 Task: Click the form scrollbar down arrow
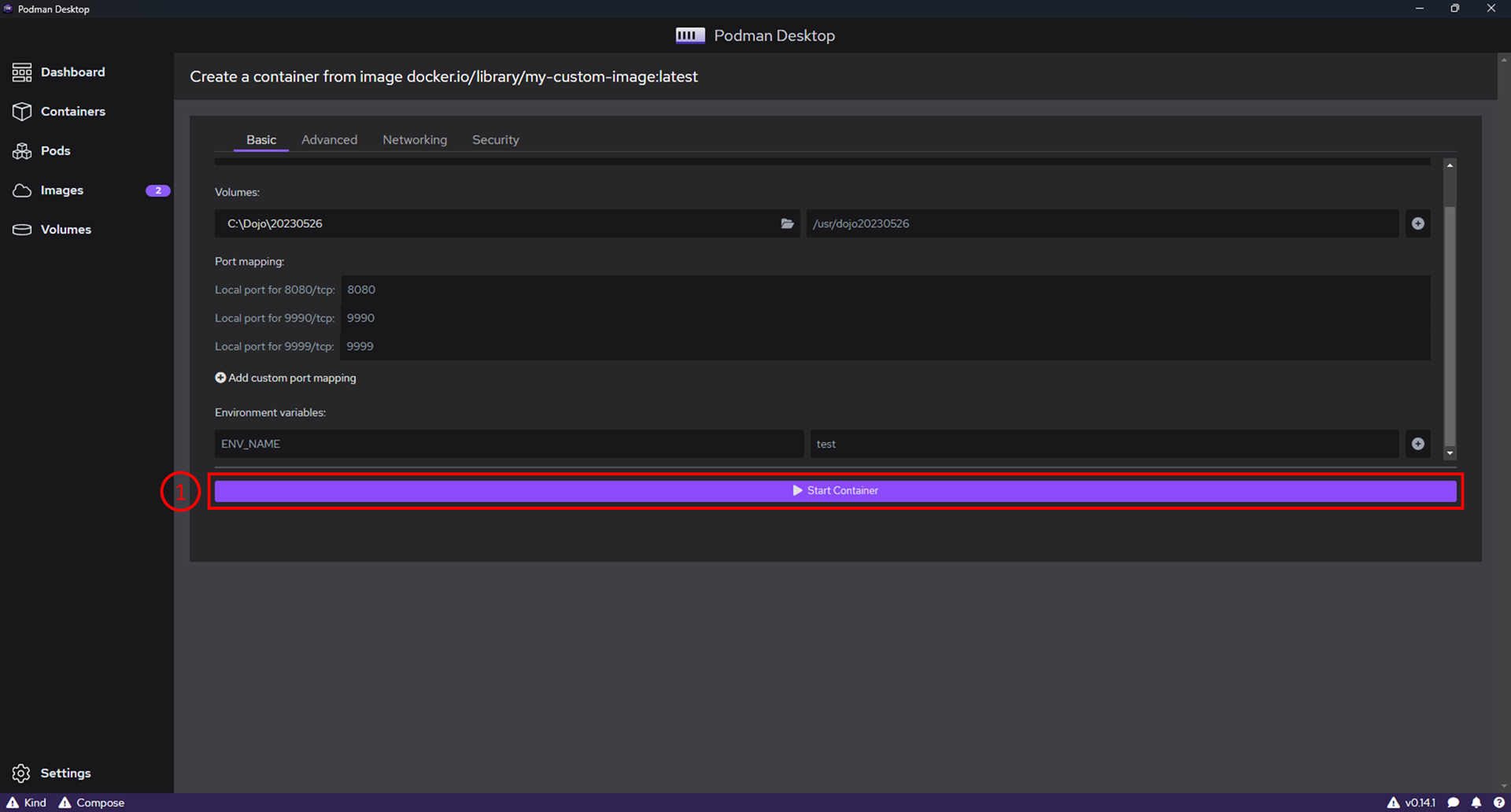click(1450, 453)
